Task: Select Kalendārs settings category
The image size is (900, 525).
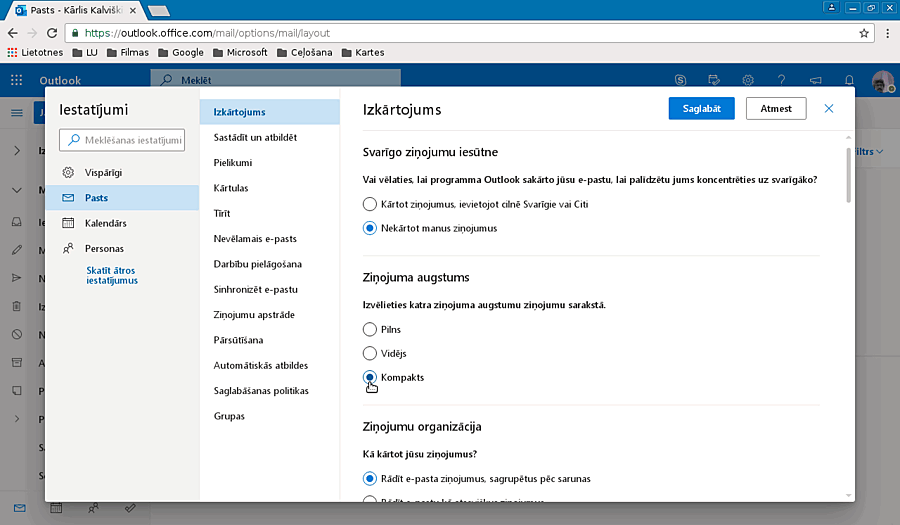Action: pyautogui.click(x=122, y=223)
